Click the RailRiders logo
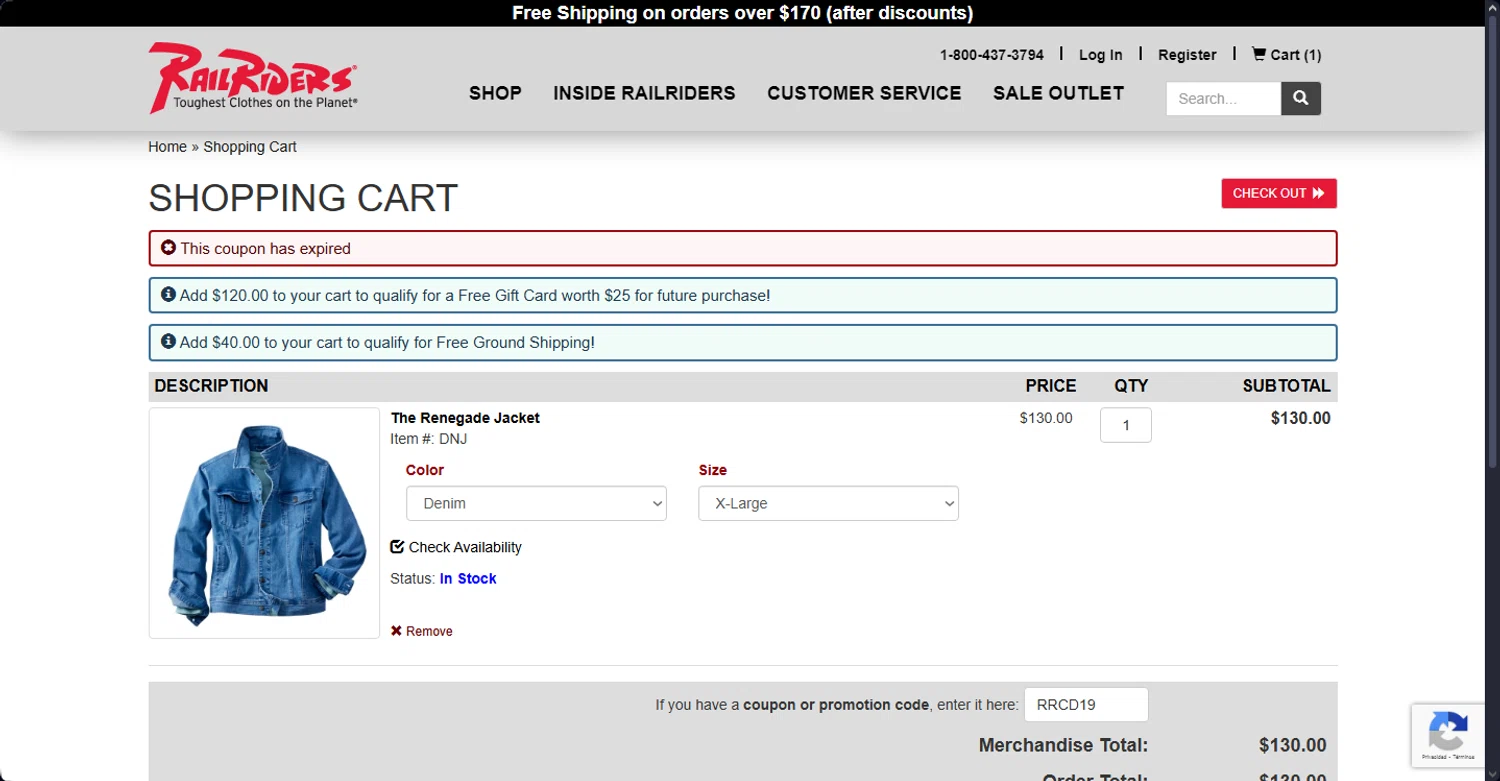 click(x=253, y=78)
